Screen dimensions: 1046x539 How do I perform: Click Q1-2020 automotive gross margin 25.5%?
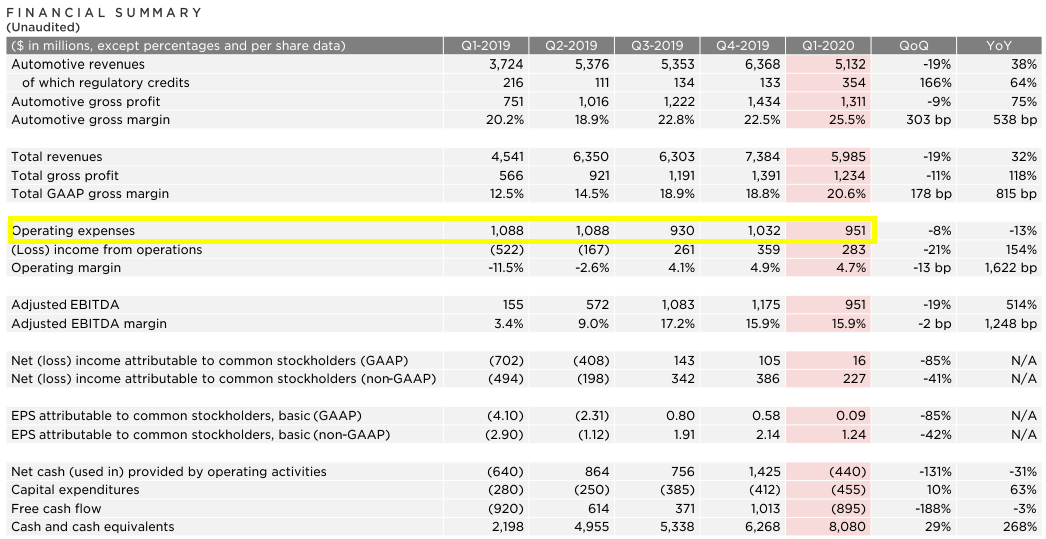tap(847, 120)
